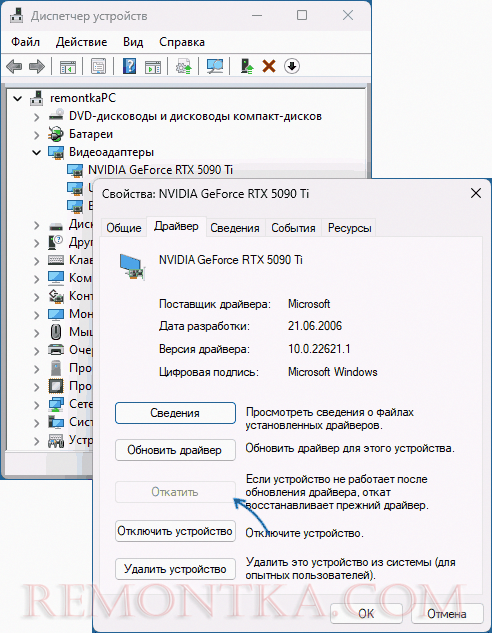Expand the tree node starting with Сете
This screenshot has width=492, height=633.
pyautogui.click(x=36, y=405)
